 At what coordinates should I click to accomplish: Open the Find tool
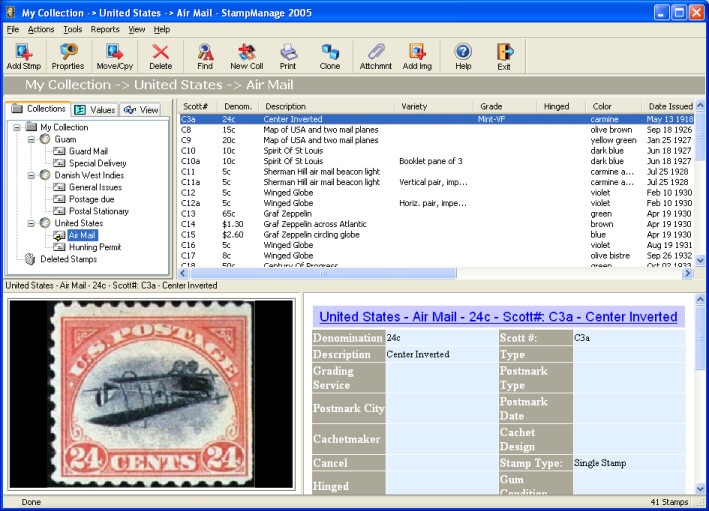(x=205, y=57)
